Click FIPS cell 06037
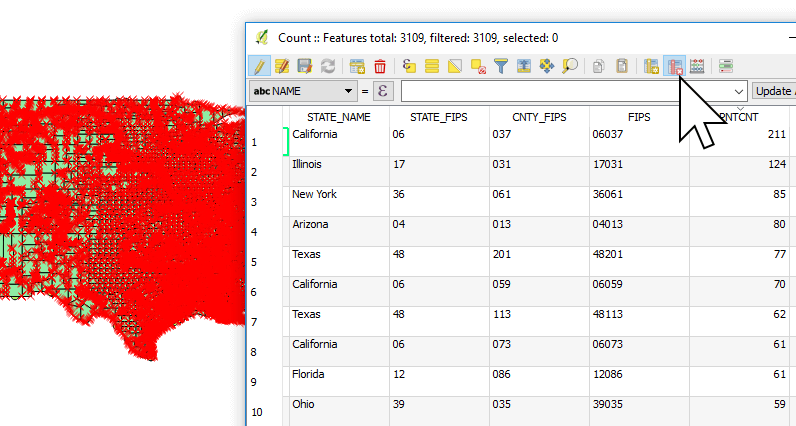Image resolution: width=796 pixels, height=426 pixels. [639, 142]
